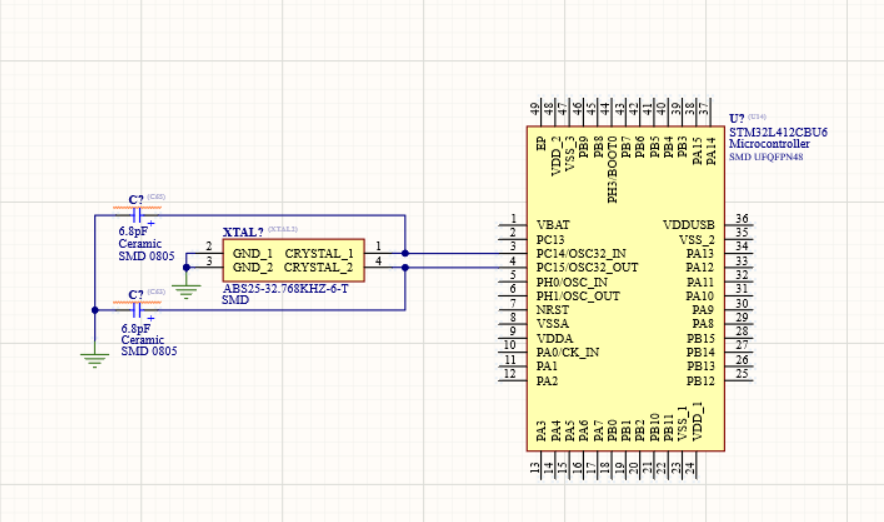Viewport: 884px width, 522px height.
Task: Select the VSS_1 pin label
Action: click(x=683, y=424)
